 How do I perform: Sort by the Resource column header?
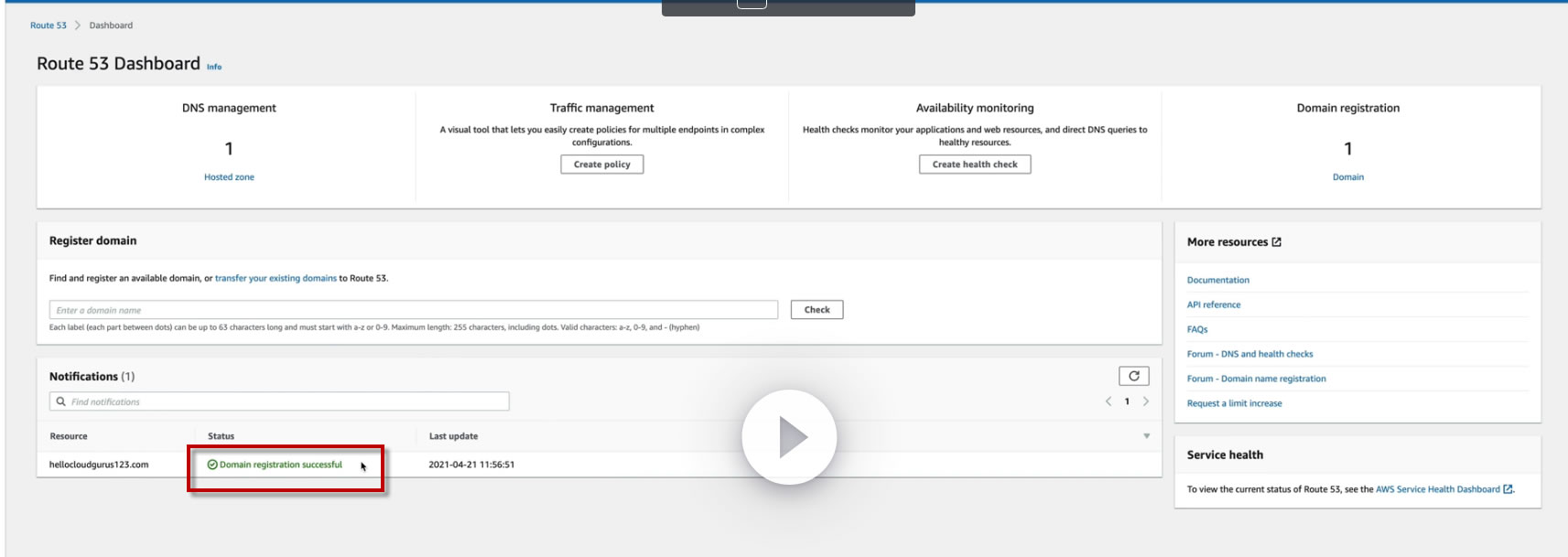69,436
